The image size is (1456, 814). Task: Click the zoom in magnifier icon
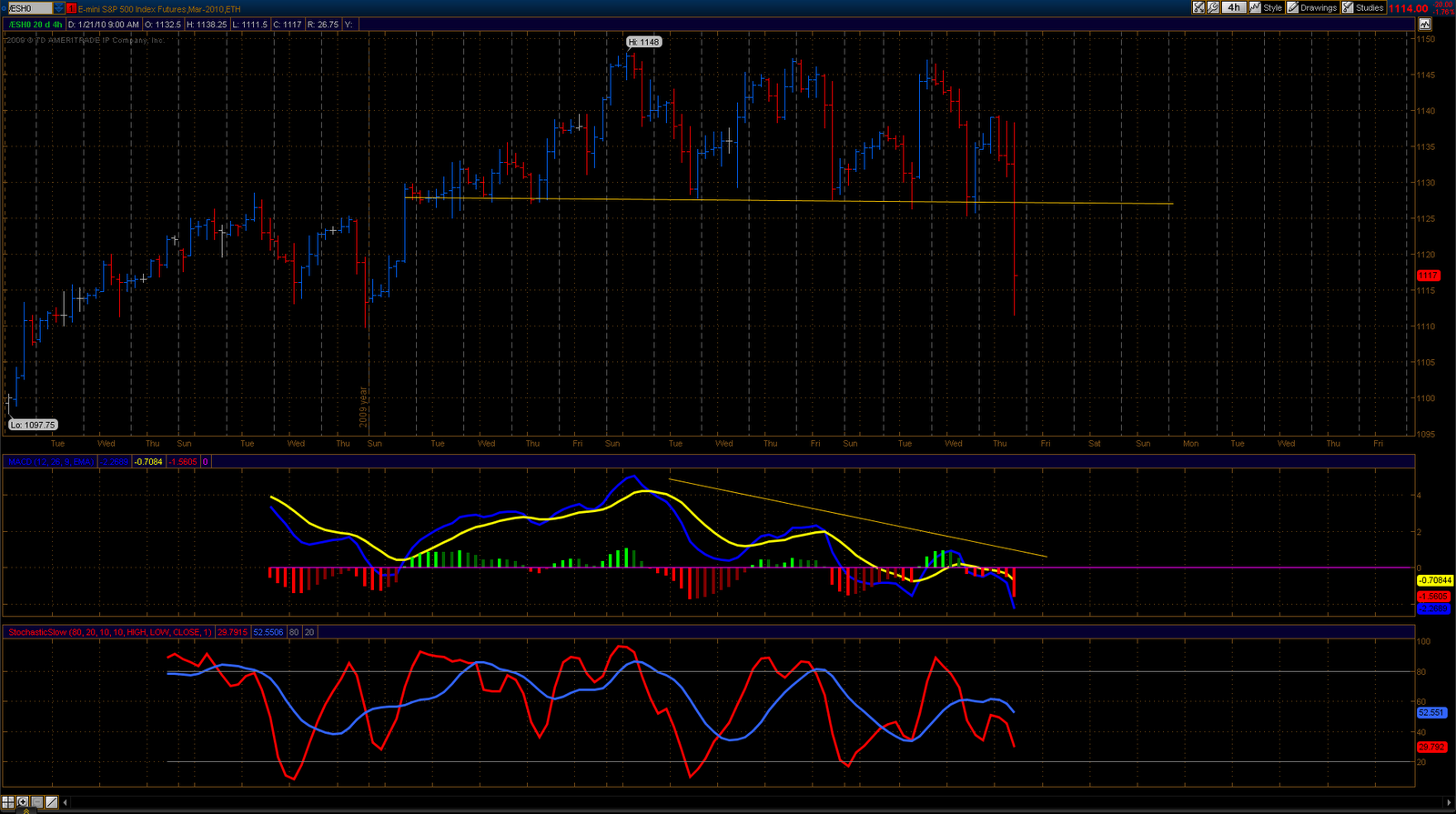coord(22,802)
